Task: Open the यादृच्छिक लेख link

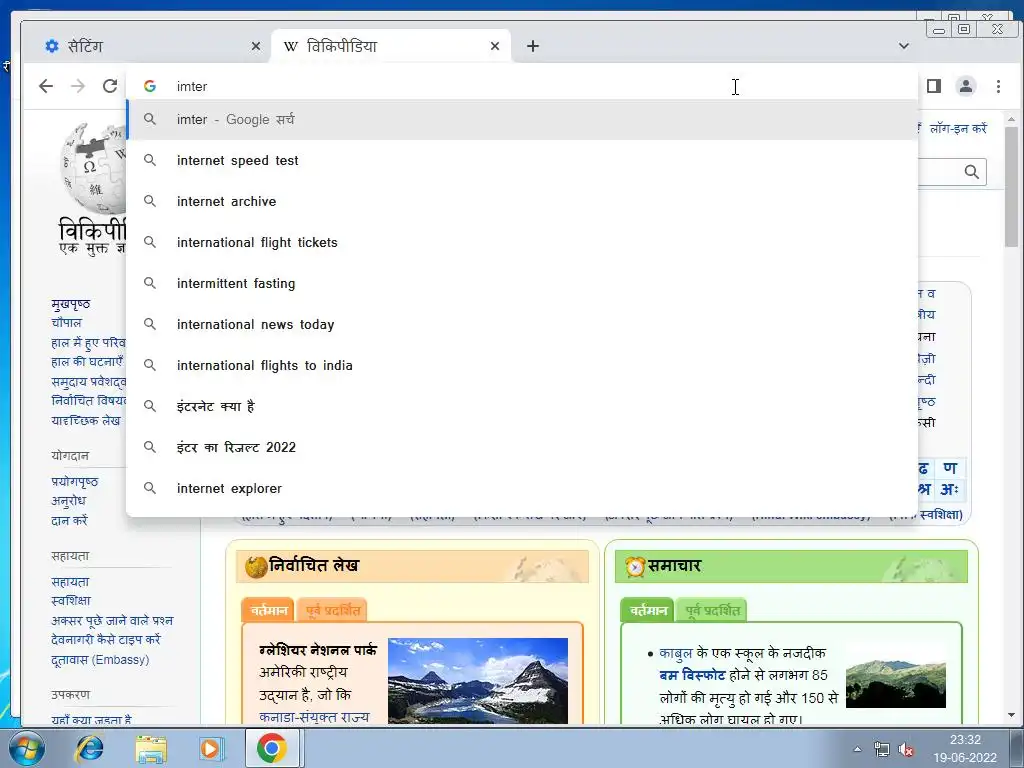Action: tap(86, 421)
